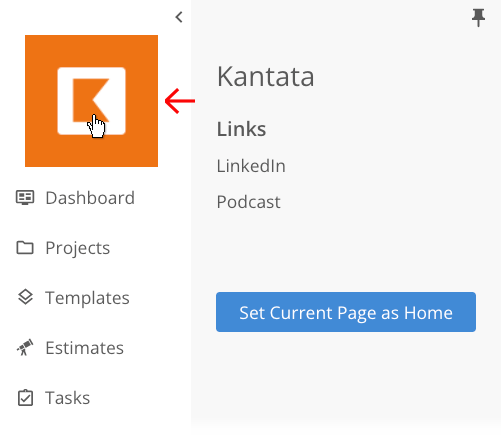Click the Kantata panel title text
501x435 pixels.
tap(266, 77)
